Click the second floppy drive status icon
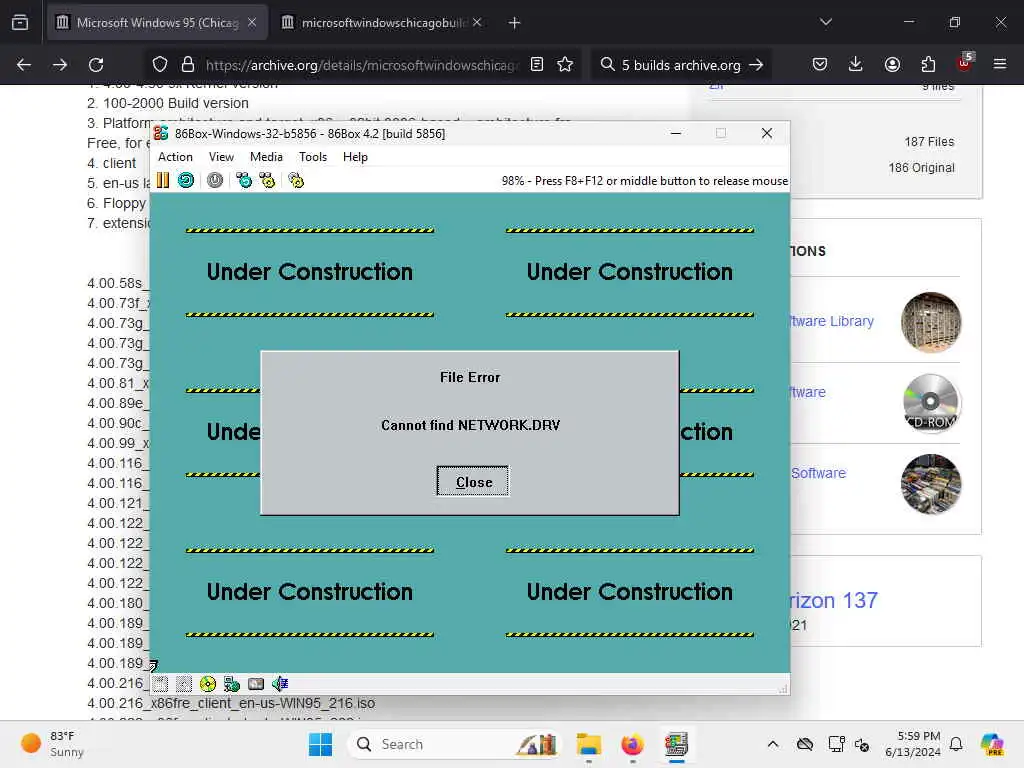Viewport: 1024px width, 768px height. pos(184,684)
